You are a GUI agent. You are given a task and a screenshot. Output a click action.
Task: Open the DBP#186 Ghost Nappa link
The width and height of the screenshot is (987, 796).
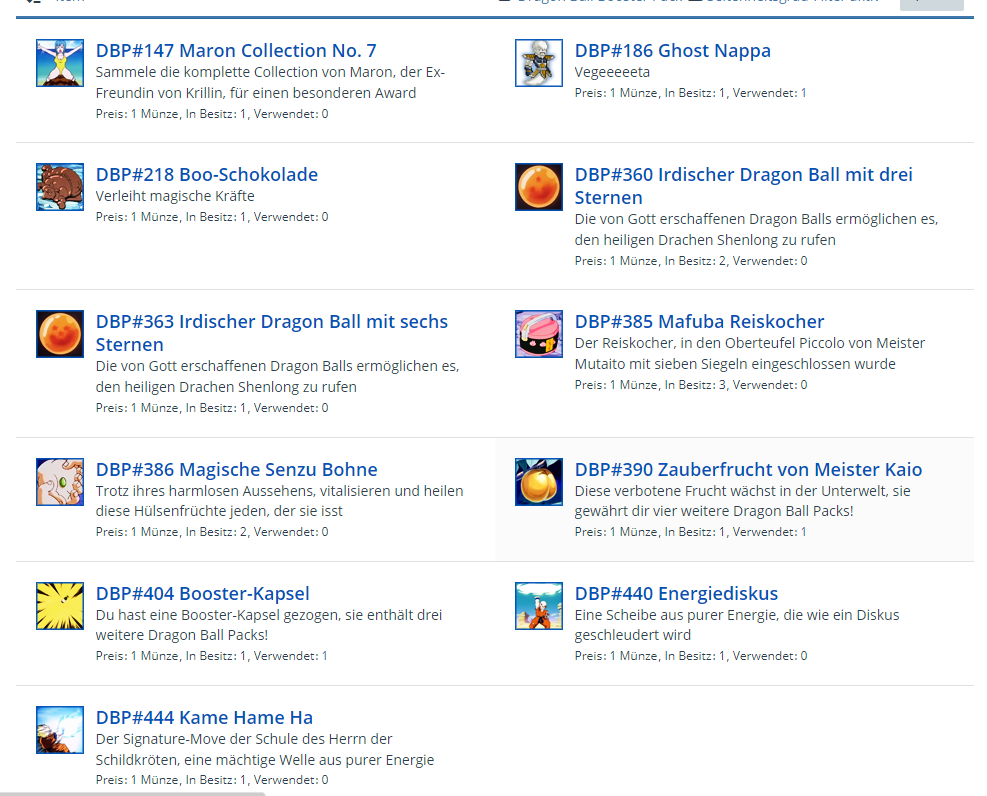672,51
